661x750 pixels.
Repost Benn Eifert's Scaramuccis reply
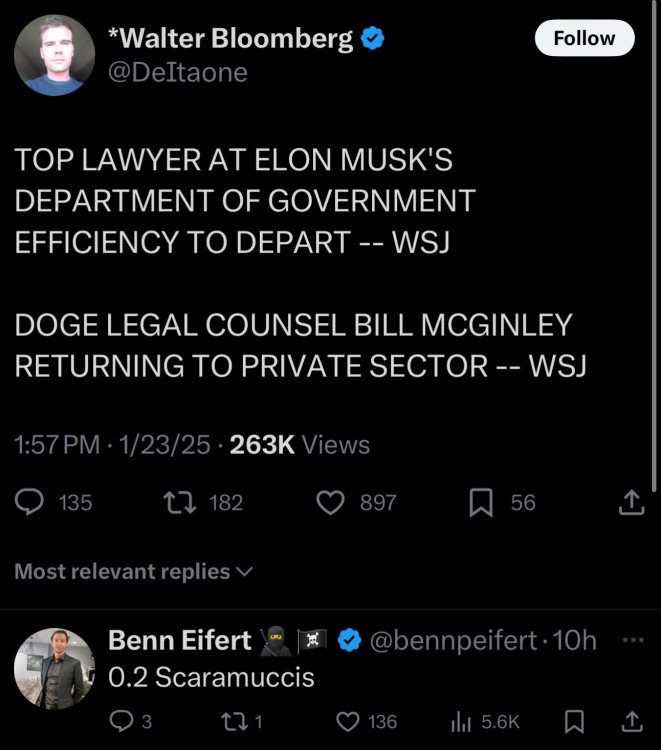point(231,721)
